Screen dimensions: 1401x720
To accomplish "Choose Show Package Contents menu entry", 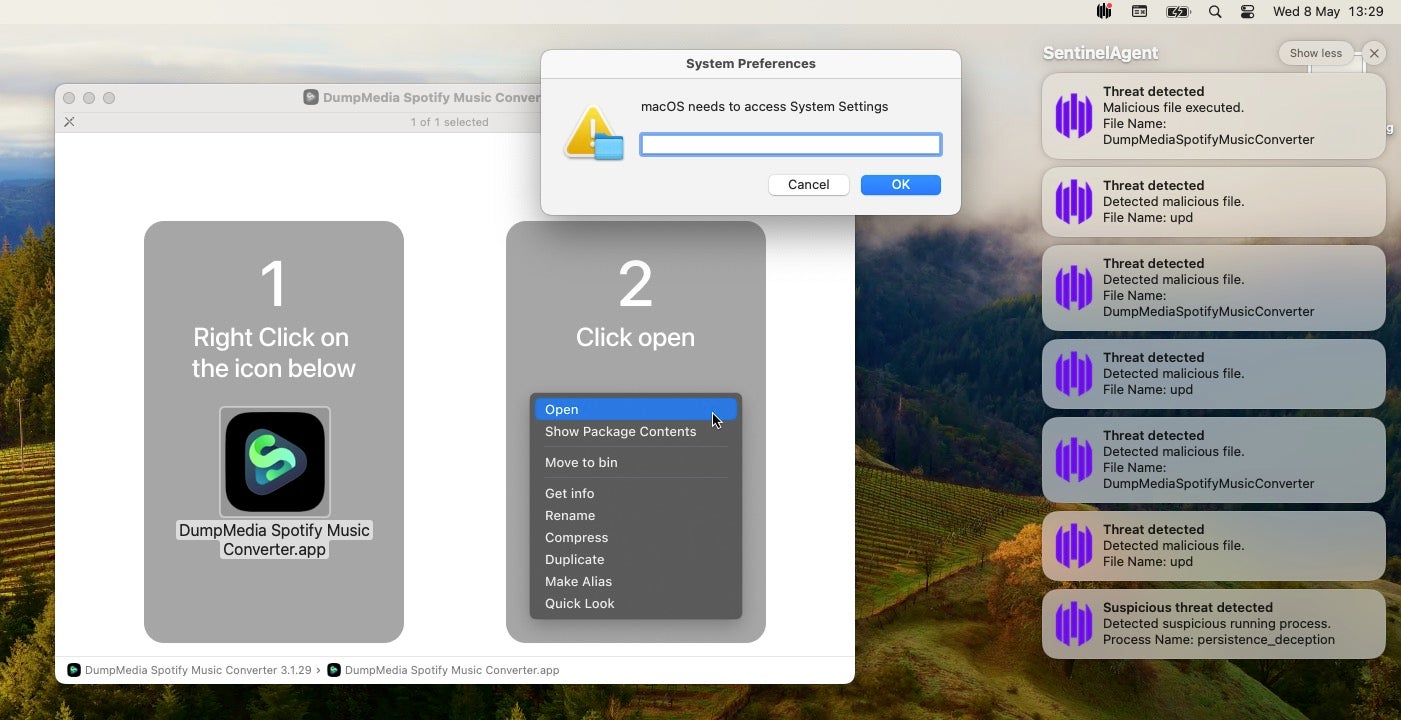I will tap(620, 432).
